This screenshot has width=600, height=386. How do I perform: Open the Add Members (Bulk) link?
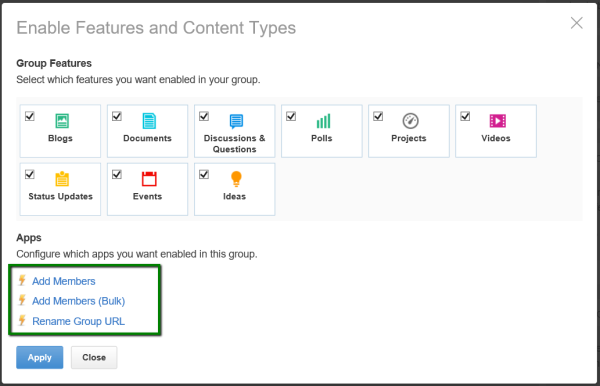click(x=78, y=301)
